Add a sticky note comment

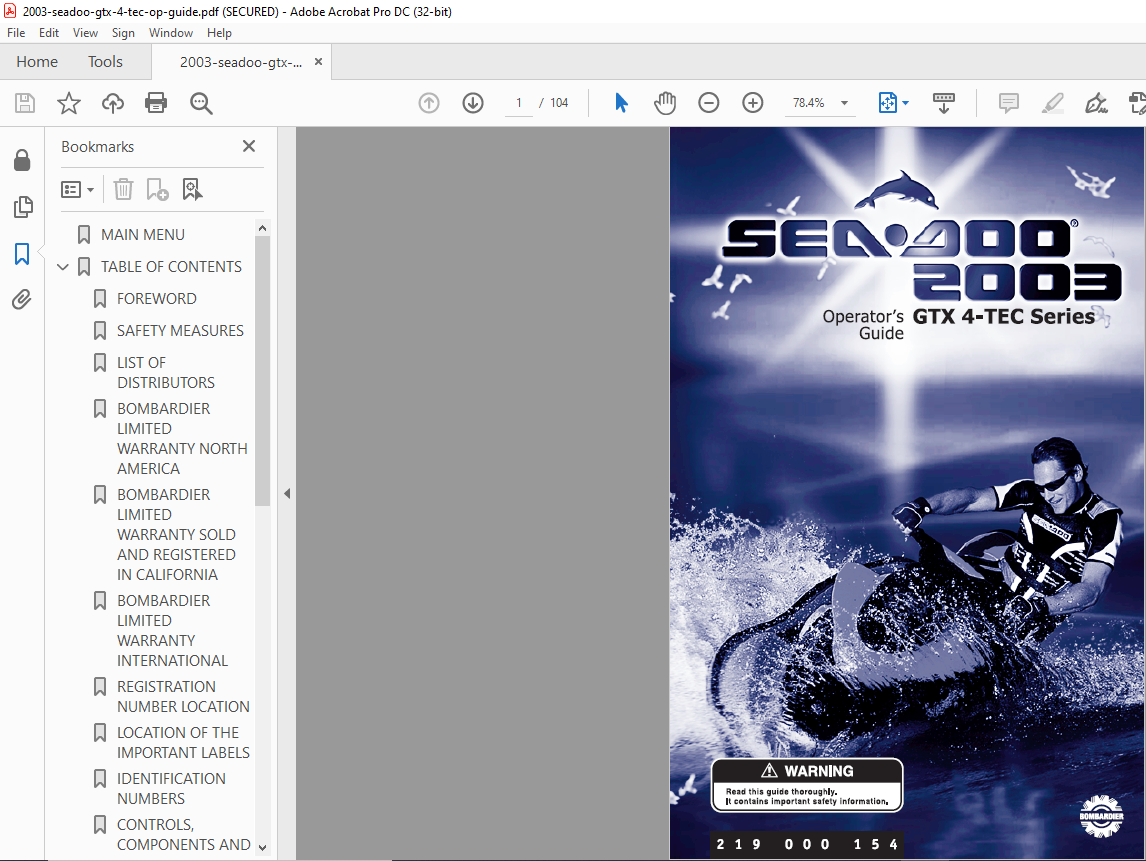point(1009,103)
